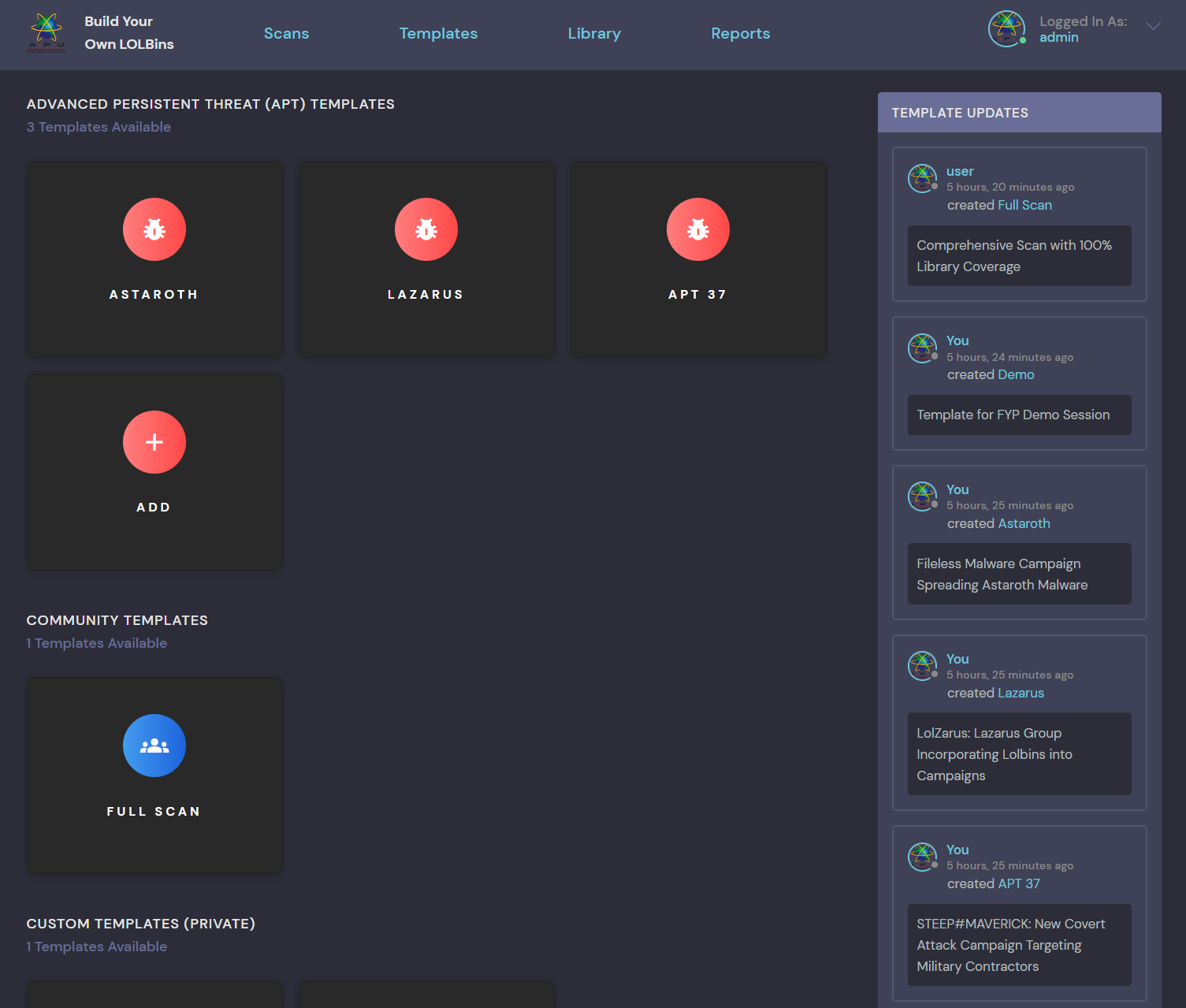Open the Scans menu
This screenshot has height=1008, width=1186.
[286, 33]
